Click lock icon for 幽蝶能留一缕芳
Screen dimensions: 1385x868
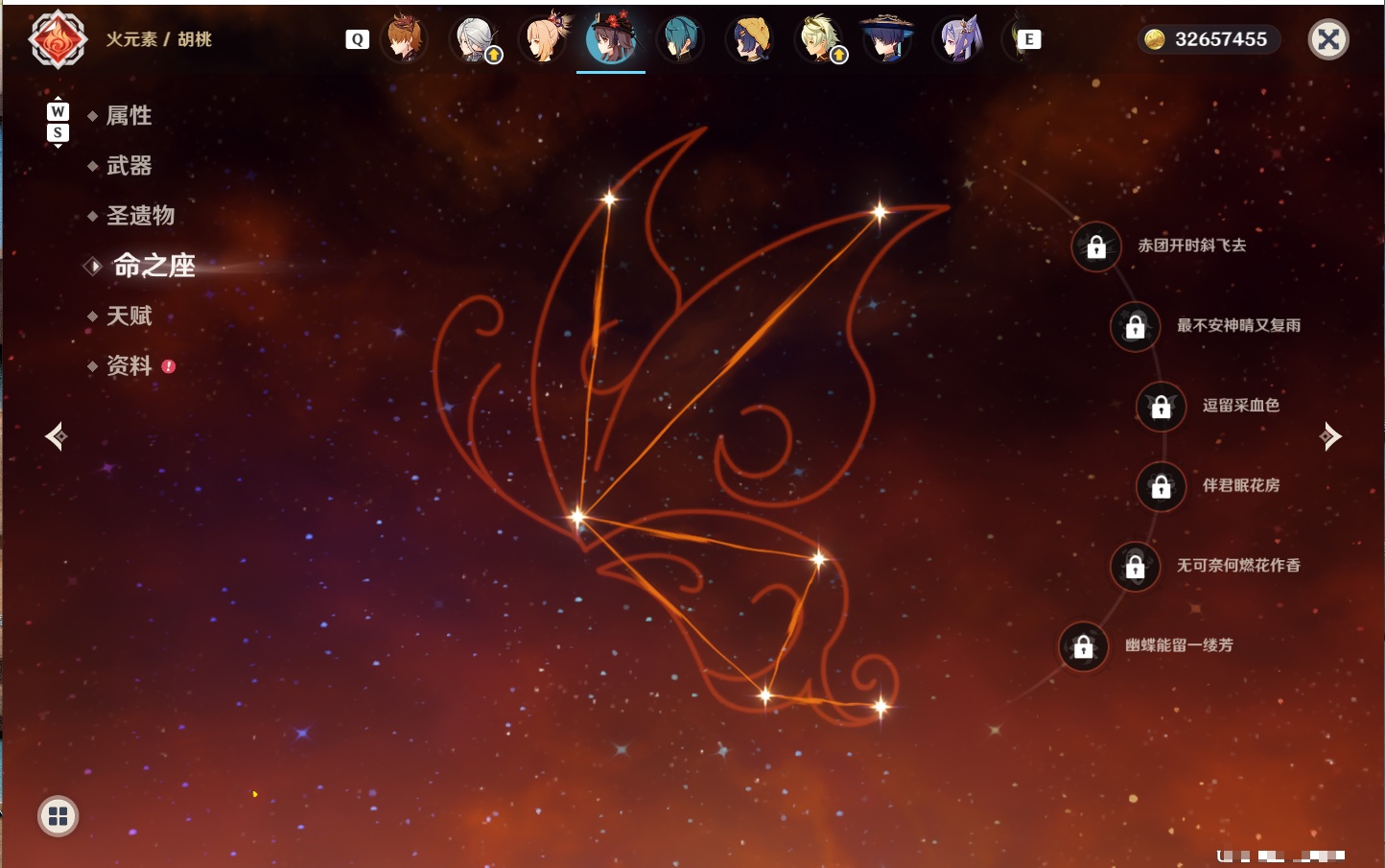[x=1083, y=646]
